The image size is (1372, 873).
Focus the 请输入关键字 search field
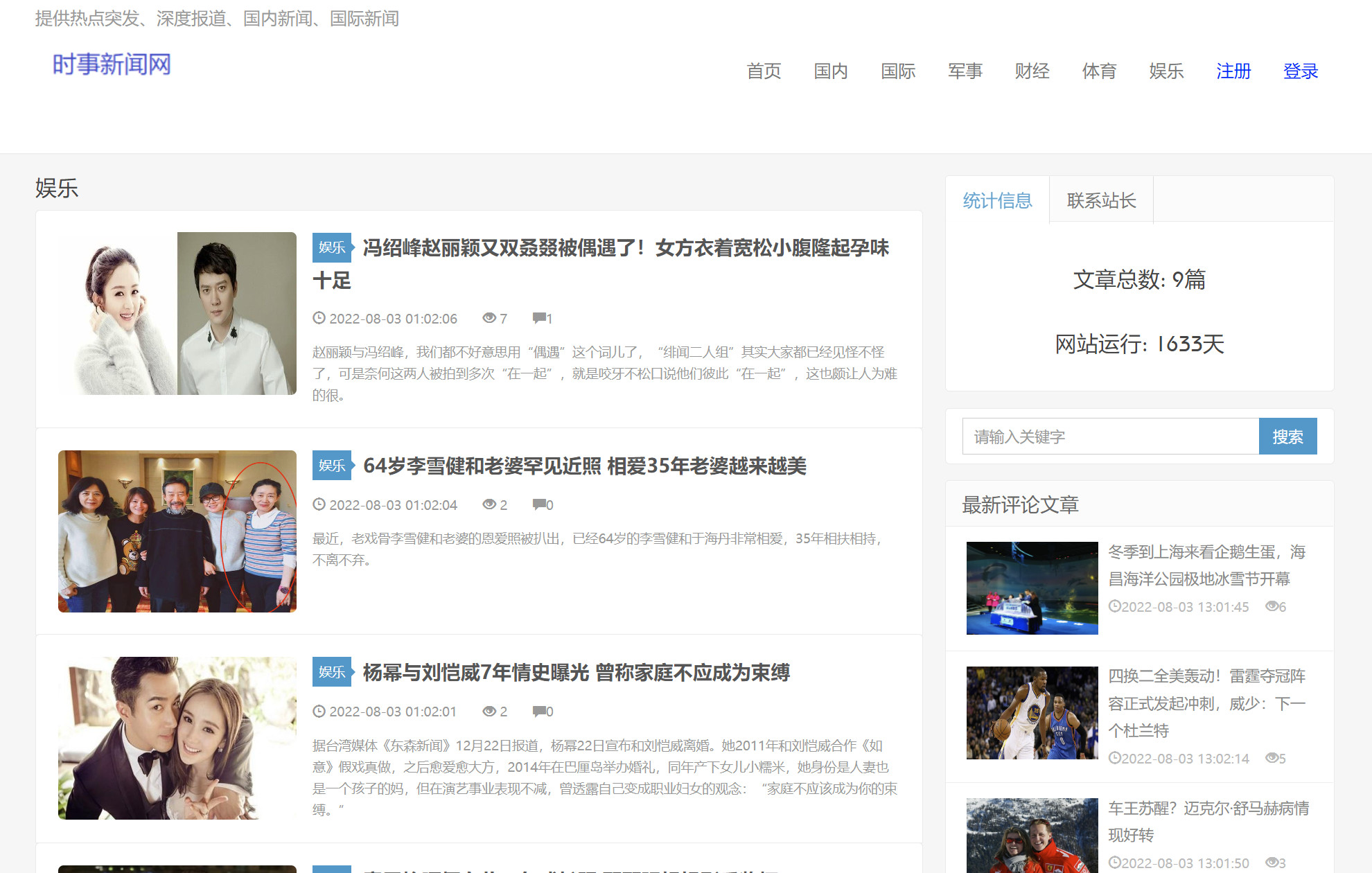[x=1111, y=436]
